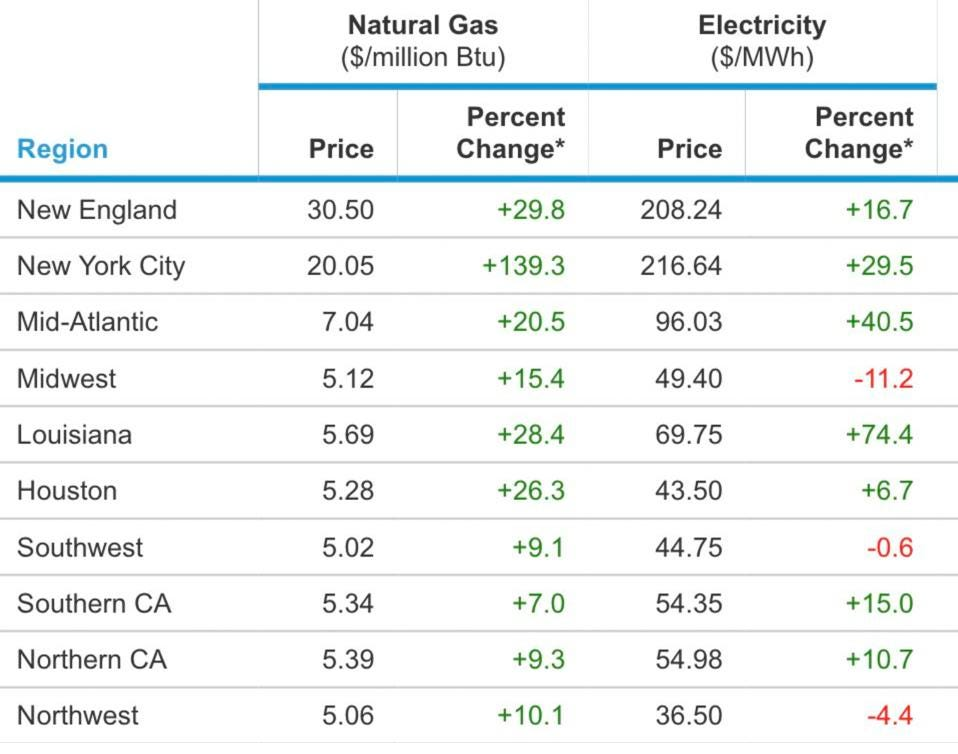958x754 pixels.
Task: Click the Louisiana row label
Action: [75, 435]
